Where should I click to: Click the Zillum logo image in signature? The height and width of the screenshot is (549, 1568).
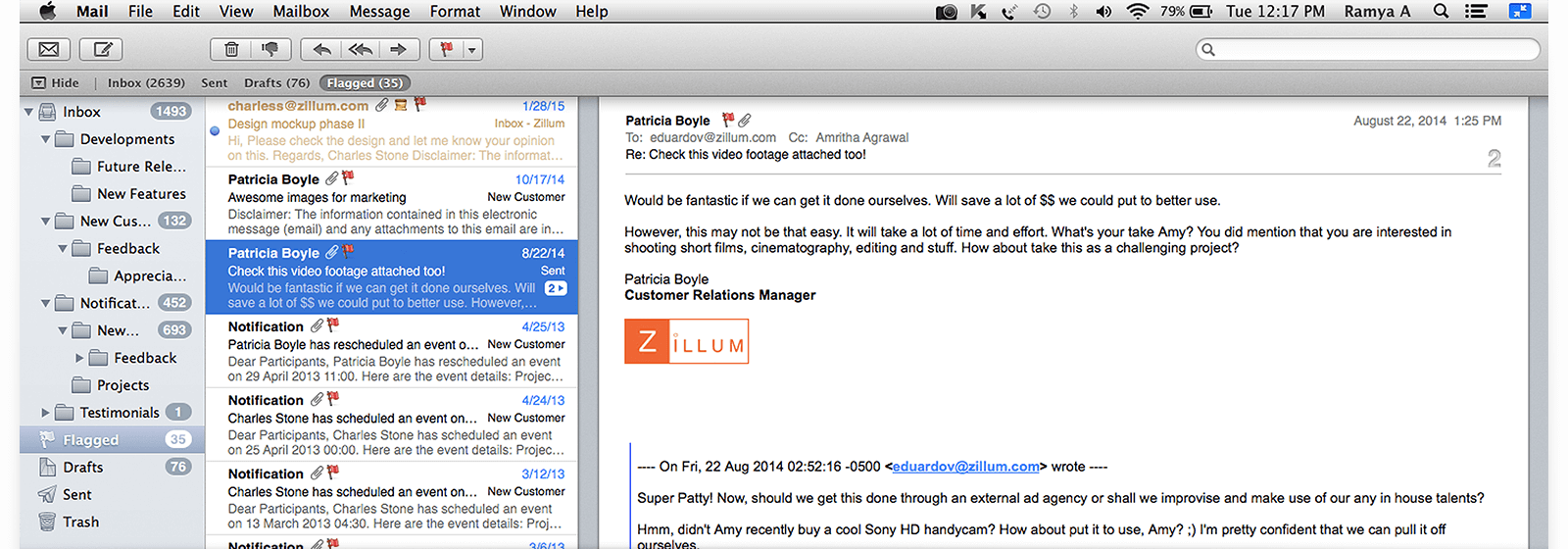click(686, 341)
